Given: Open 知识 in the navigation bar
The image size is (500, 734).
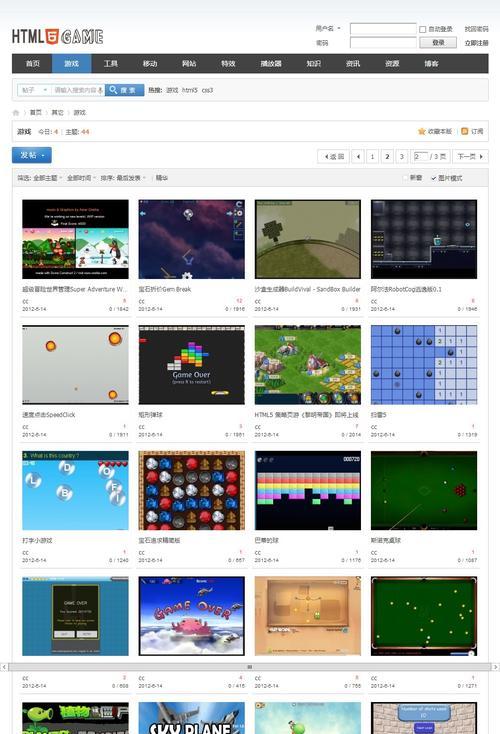Looking at the screenshot, I should (314, 64).
